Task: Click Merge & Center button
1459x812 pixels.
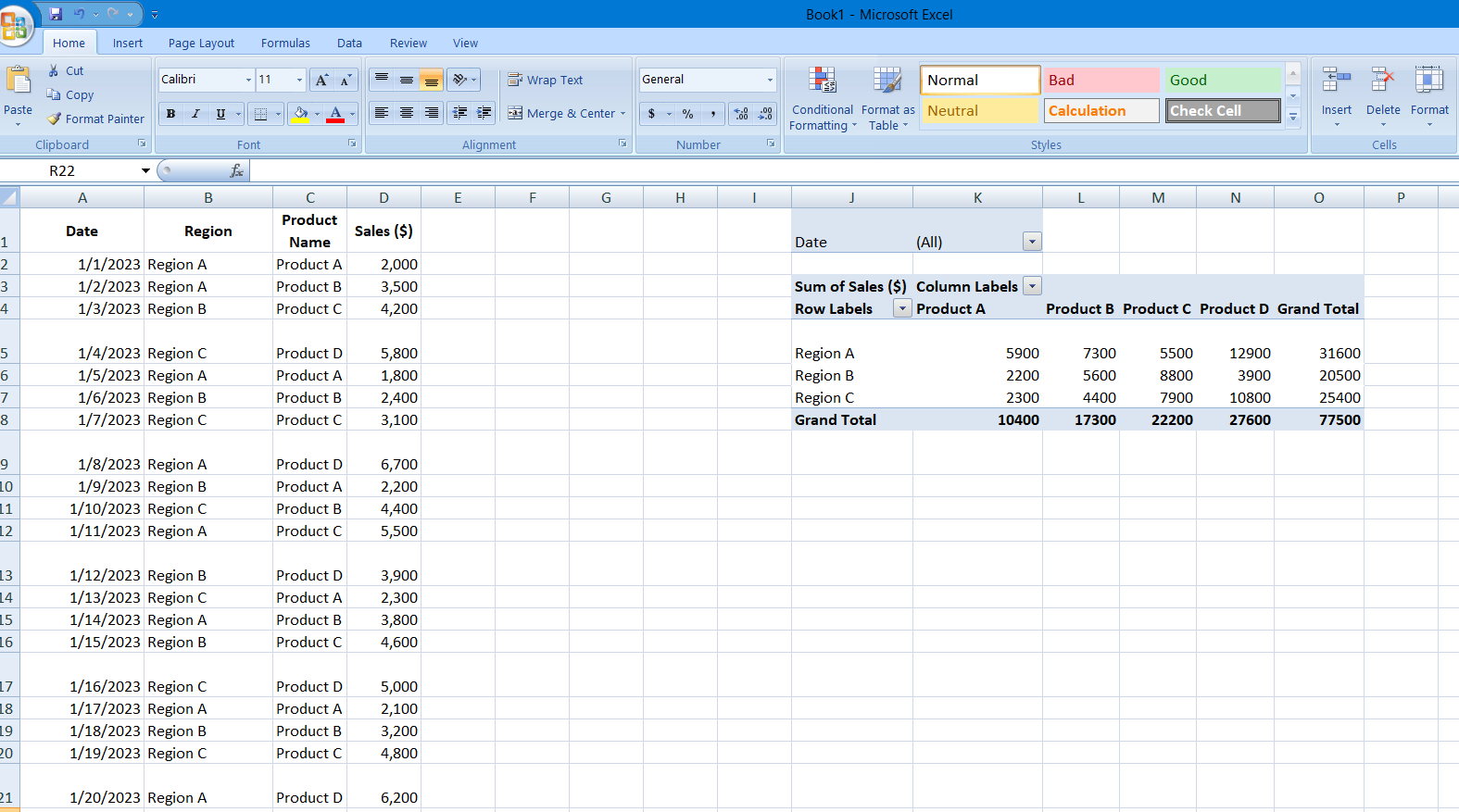Action: point(561,113)
